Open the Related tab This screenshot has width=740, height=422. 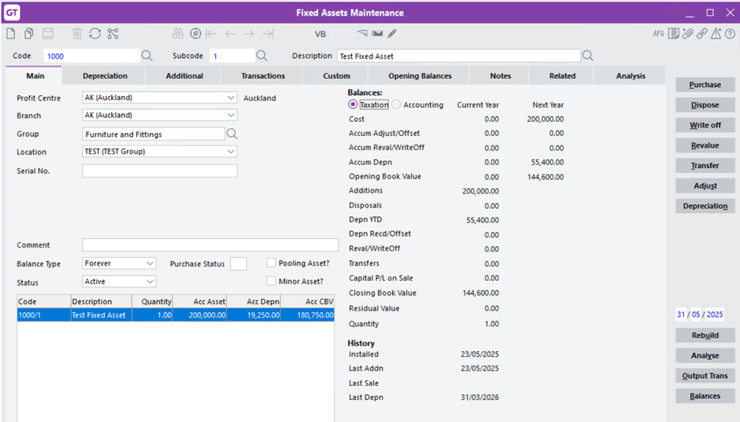pos(562,76)
